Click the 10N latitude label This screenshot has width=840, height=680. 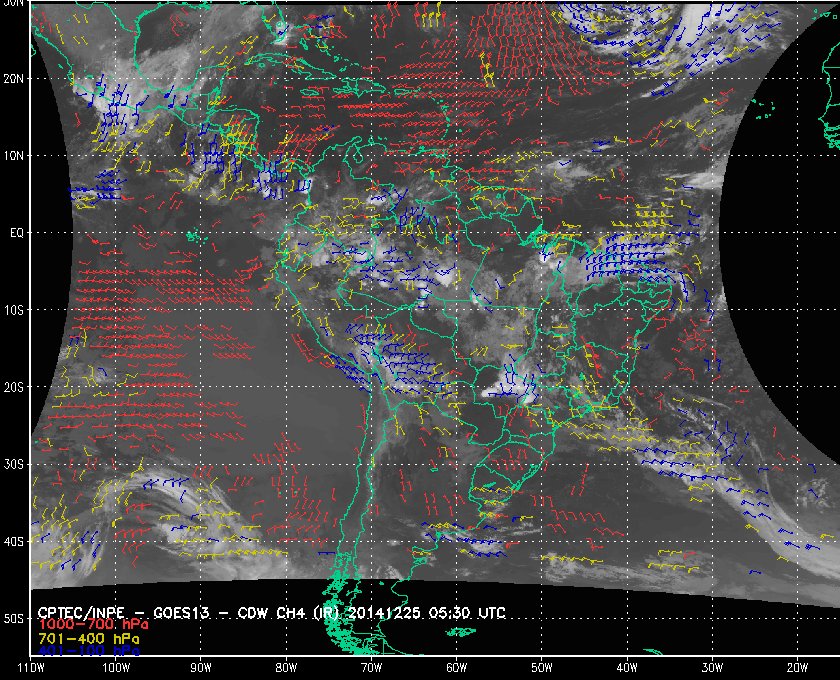[13, 155]
